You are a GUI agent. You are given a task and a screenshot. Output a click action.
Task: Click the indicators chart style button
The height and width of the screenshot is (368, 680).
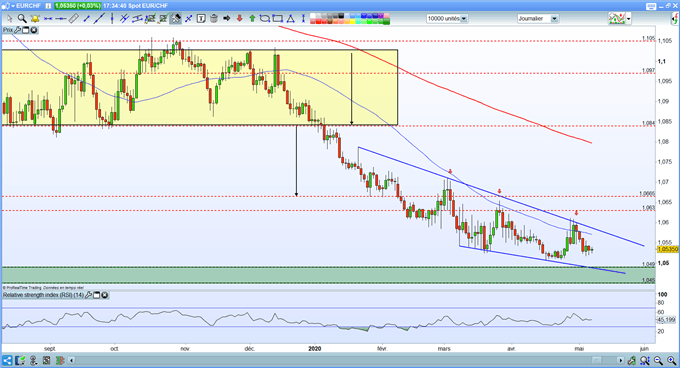[617, 19]
